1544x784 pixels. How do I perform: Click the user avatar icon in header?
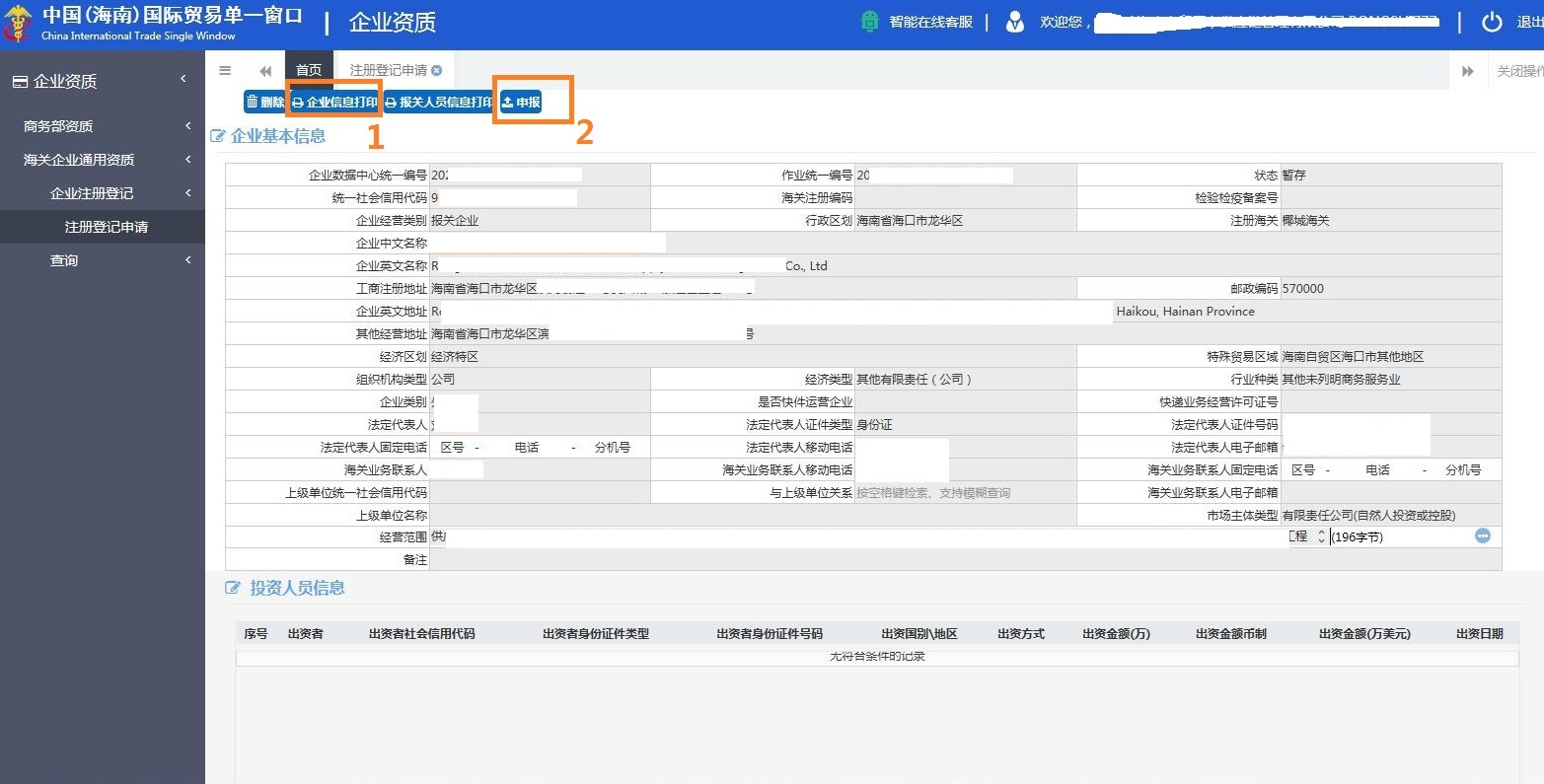1014,22
